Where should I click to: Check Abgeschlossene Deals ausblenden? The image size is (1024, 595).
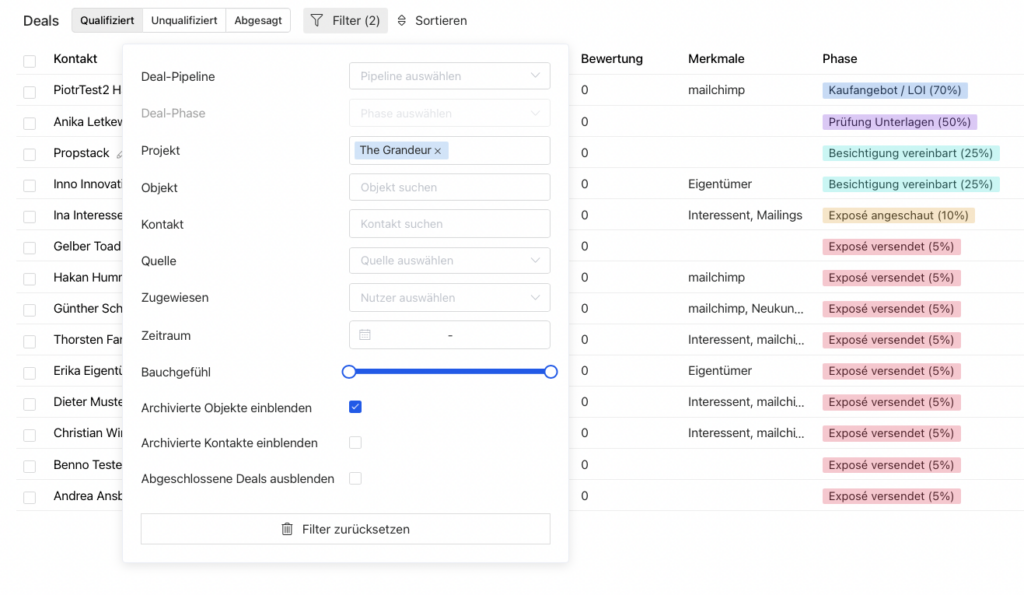click(355, 478)
